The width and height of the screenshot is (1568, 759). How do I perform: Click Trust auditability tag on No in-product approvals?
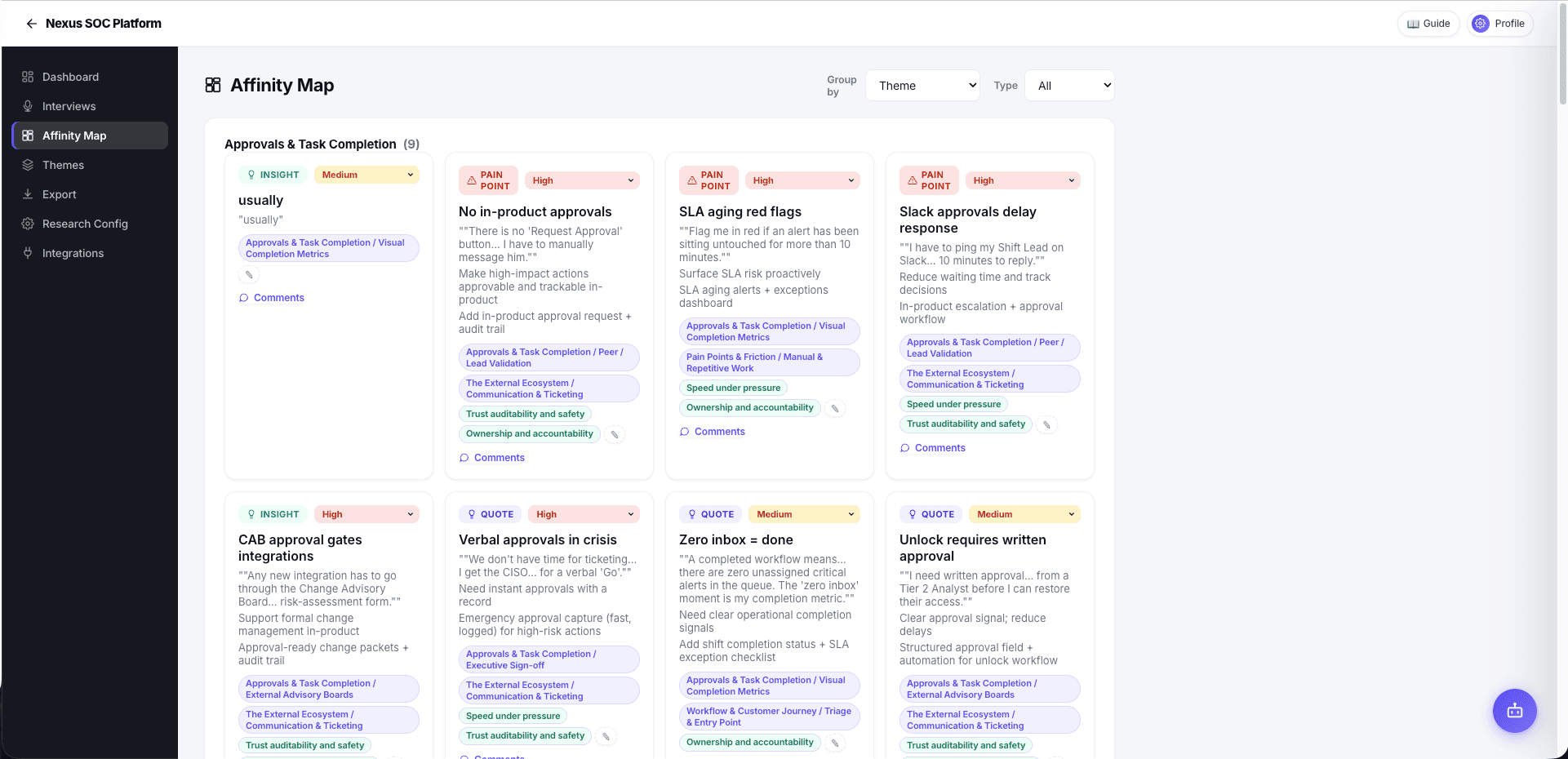click(525, 414)
